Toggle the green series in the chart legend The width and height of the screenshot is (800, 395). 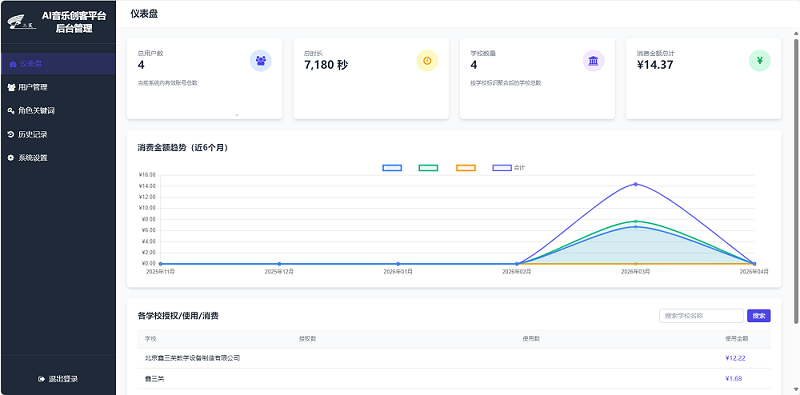pyautogui.click(x=429, y=168)
